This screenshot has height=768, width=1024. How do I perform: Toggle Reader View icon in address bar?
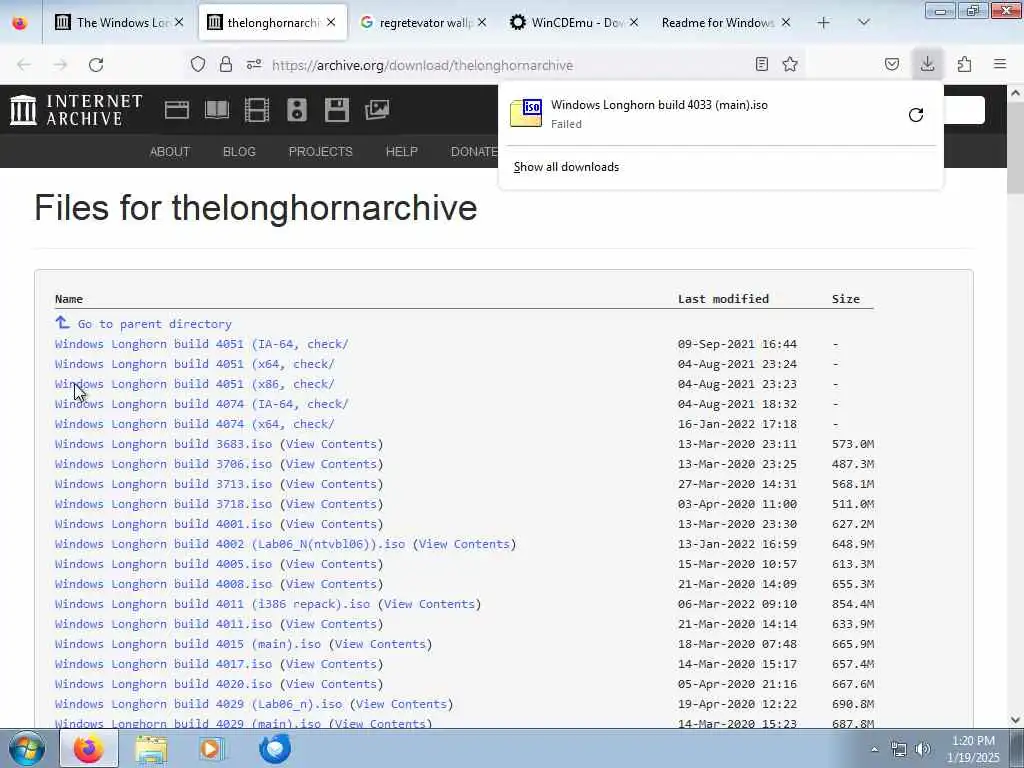761,64
